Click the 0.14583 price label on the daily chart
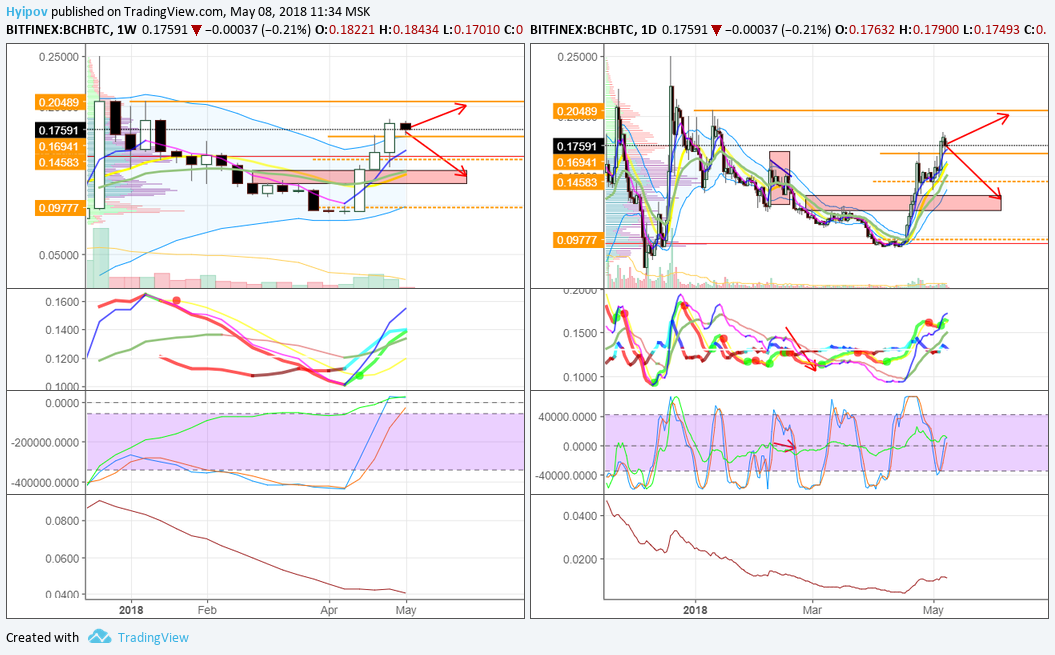 tap(577, 182)
